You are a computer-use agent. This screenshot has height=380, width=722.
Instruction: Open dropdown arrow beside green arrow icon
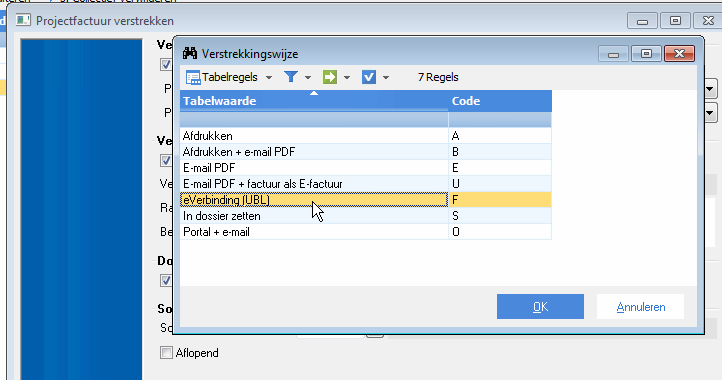click(347, 77)
